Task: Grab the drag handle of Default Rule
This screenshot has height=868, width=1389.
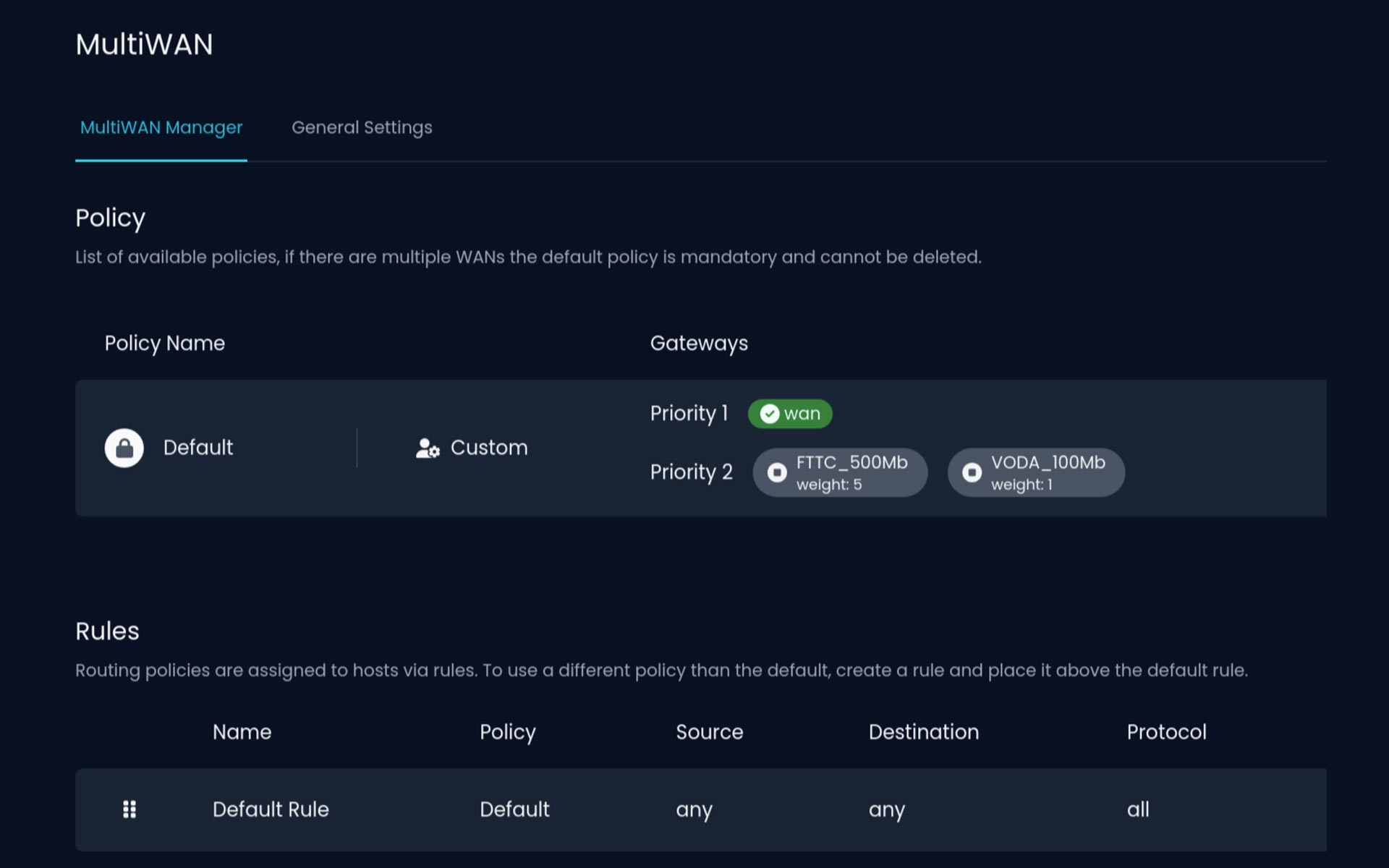Action: 129,809
